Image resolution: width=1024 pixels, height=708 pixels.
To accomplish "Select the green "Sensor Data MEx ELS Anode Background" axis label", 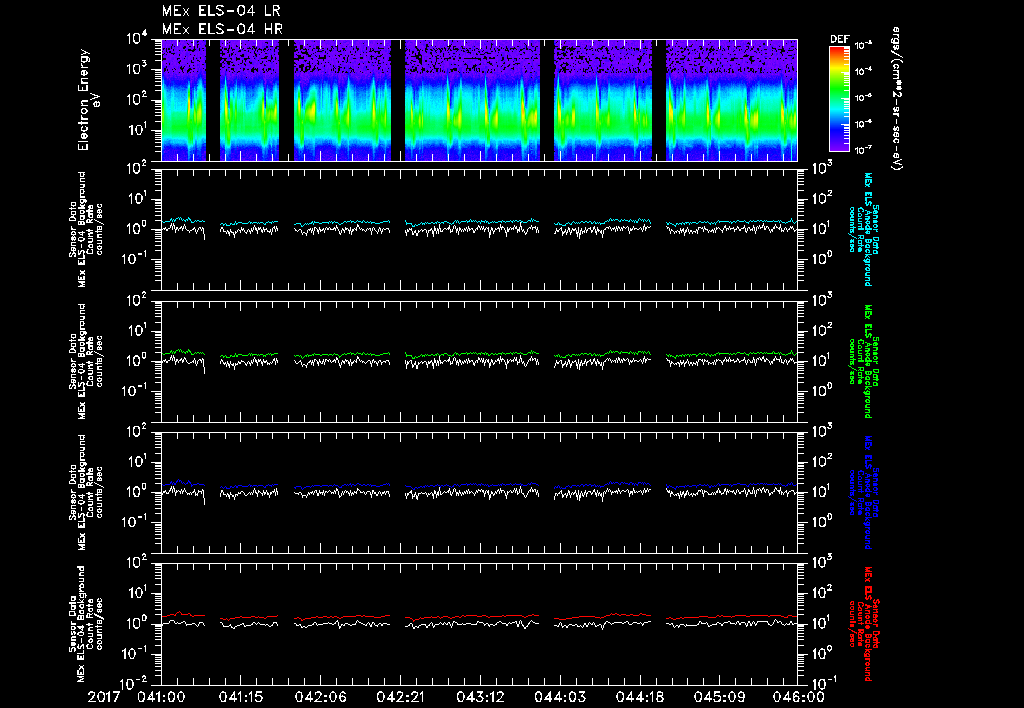I will (x=863, y=361).
